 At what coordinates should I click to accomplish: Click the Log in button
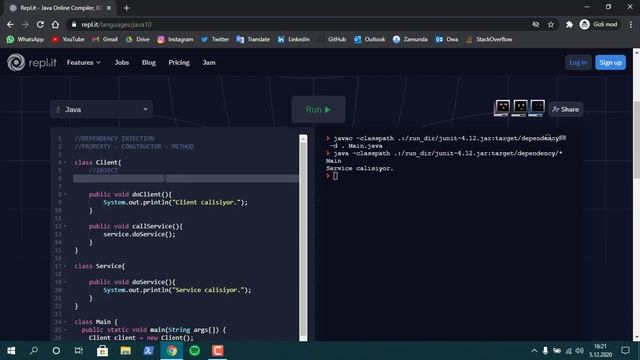(578, 62)
